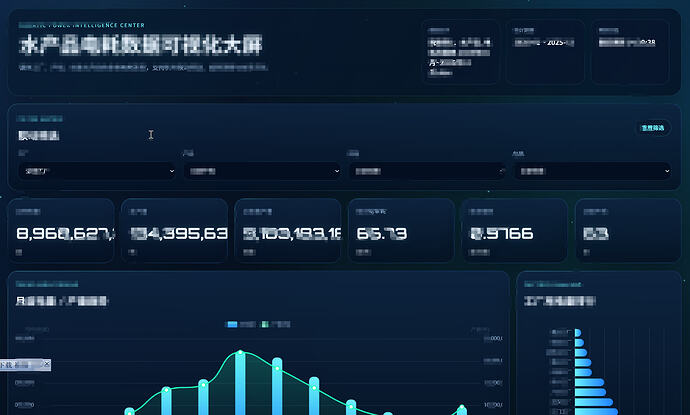This screenshot has height=415, width=690.
Task: Click the header card with time ending :38
Action: [630, 51]
